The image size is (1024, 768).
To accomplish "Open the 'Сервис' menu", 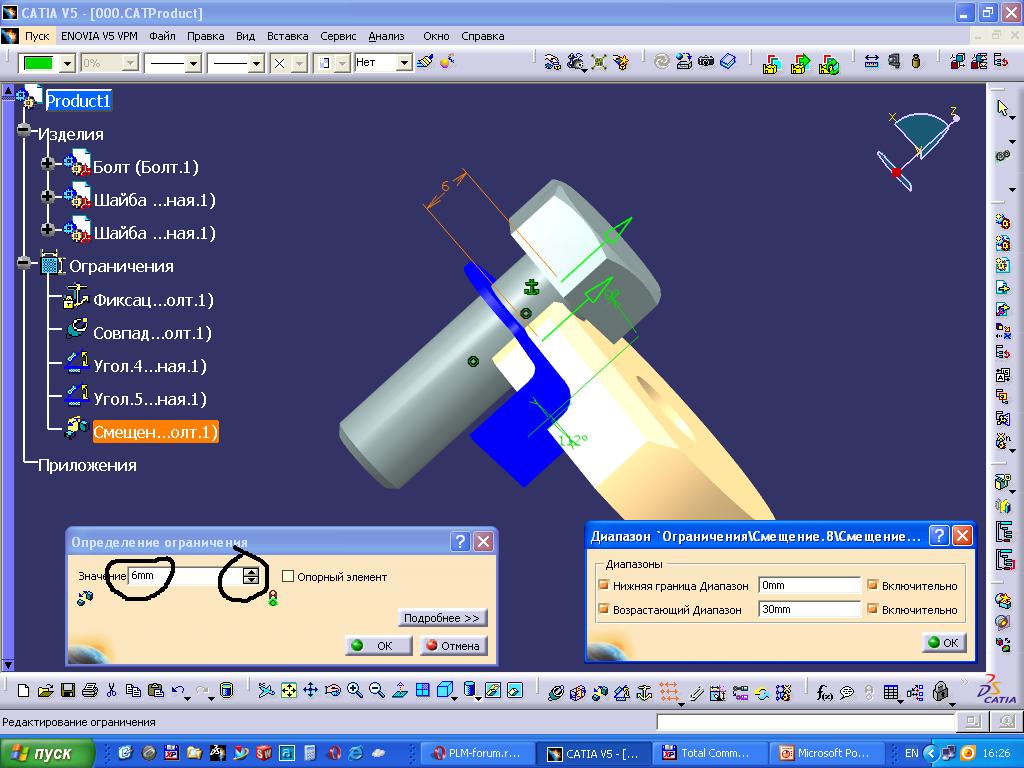I will pyautogui.click(x=338, y=36).
